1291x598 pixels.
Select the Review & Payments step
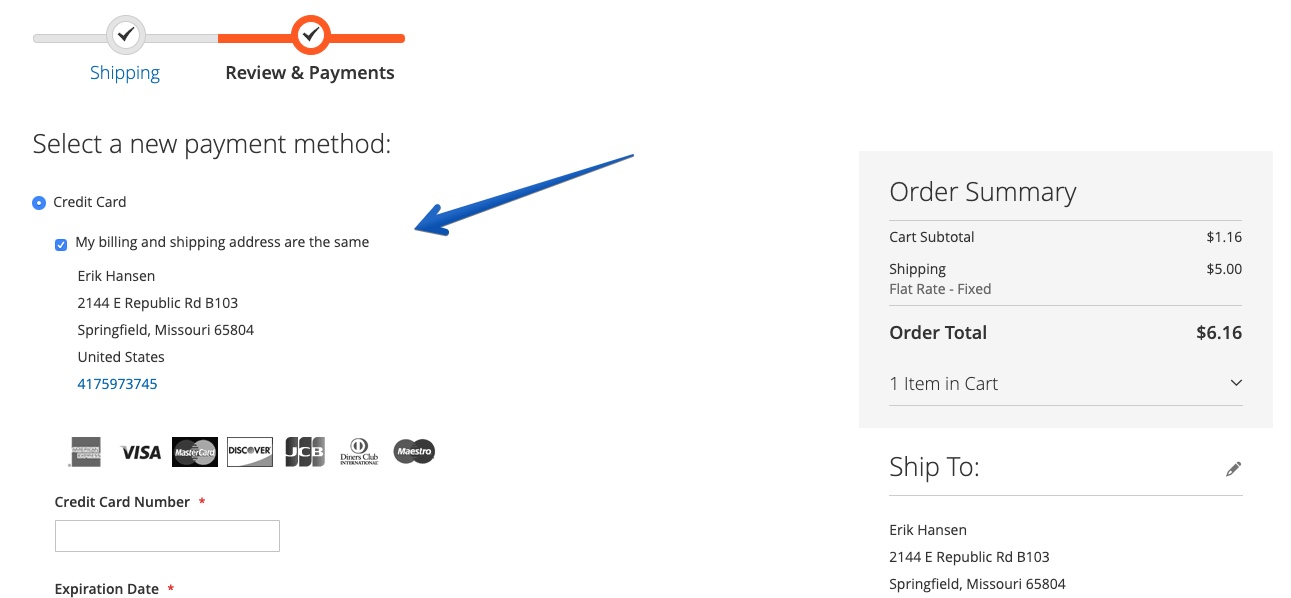(x=310, y=73)
